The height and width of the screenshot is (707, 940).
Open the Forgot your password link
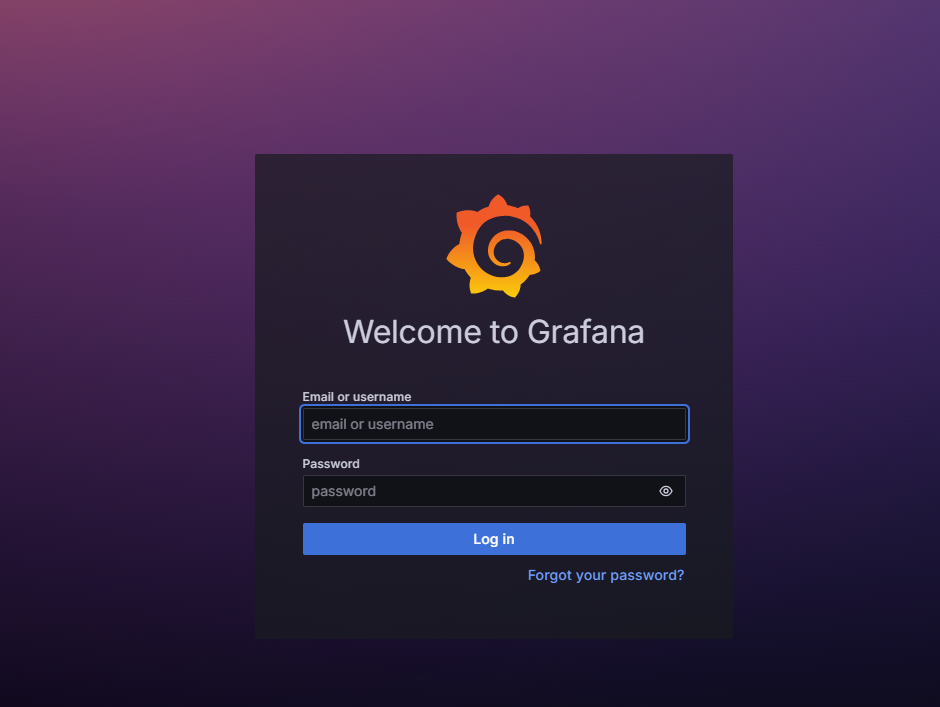coord(605,575)
